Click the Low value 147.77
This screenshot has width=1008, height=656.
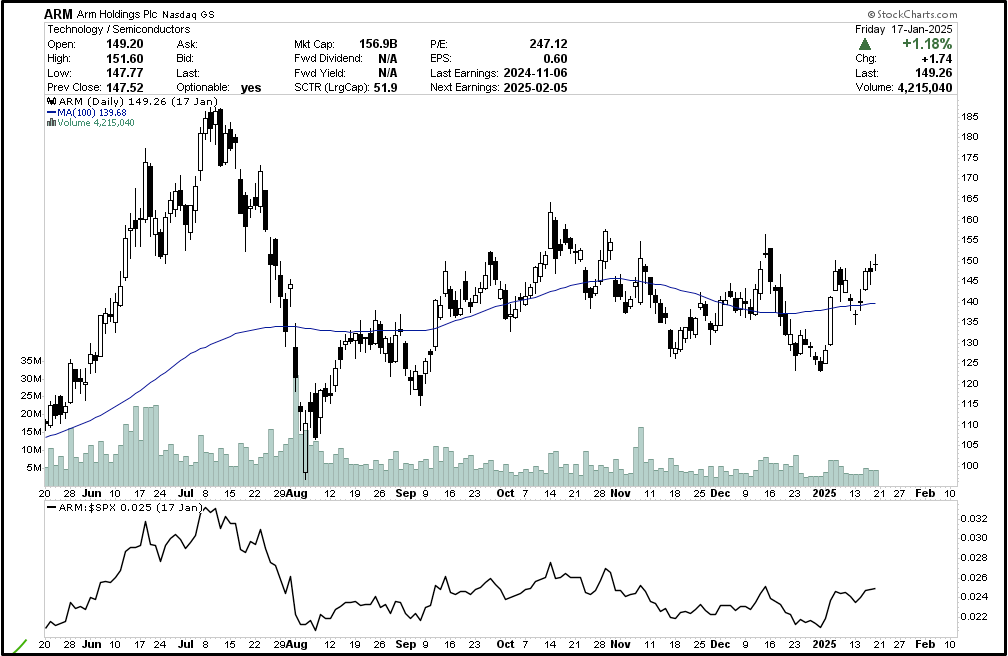pyautogui.click(x=125, y=73)
